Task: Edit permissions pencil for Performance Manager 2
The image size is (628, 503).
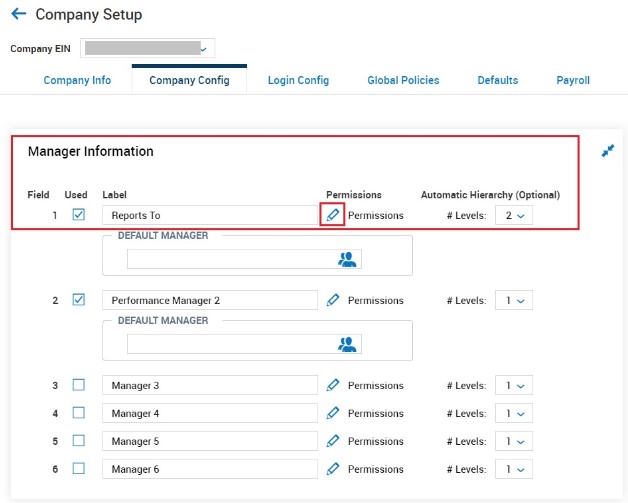Action: pyautogui.click(x=333, y=300)
